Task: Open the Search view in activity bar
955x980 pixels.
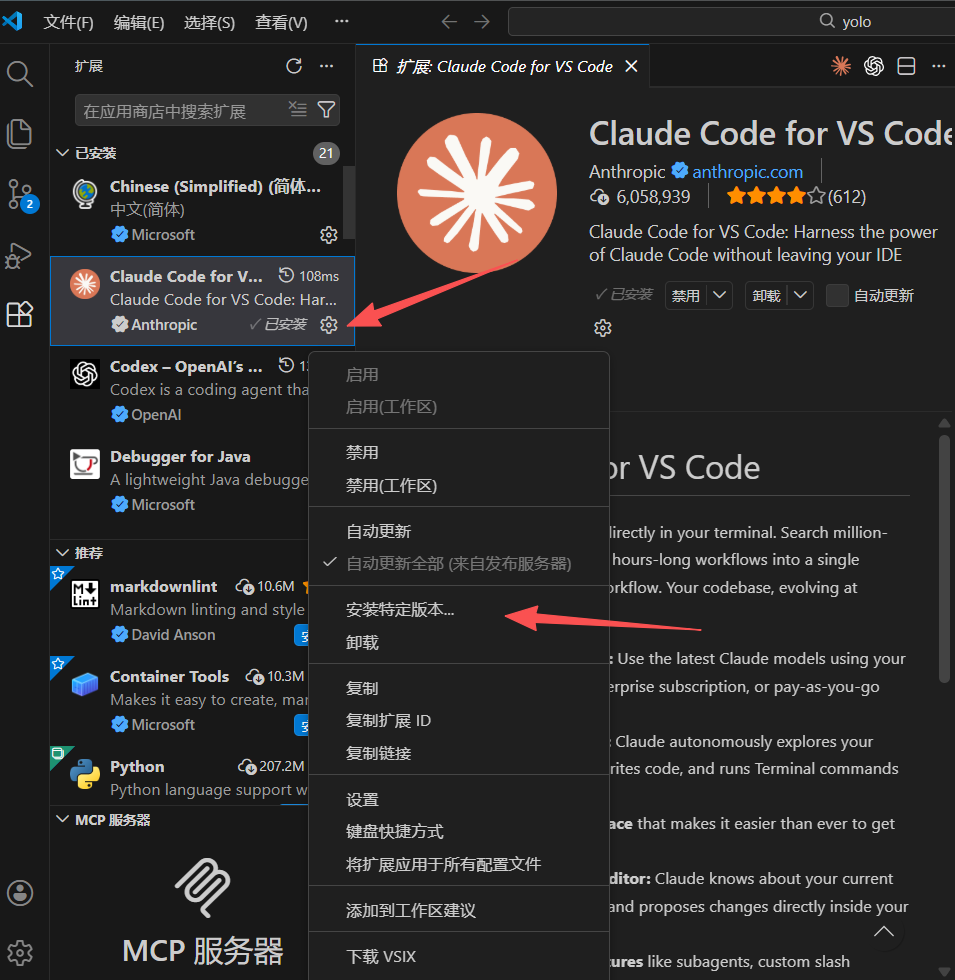Action: click(x=19, y=74)
